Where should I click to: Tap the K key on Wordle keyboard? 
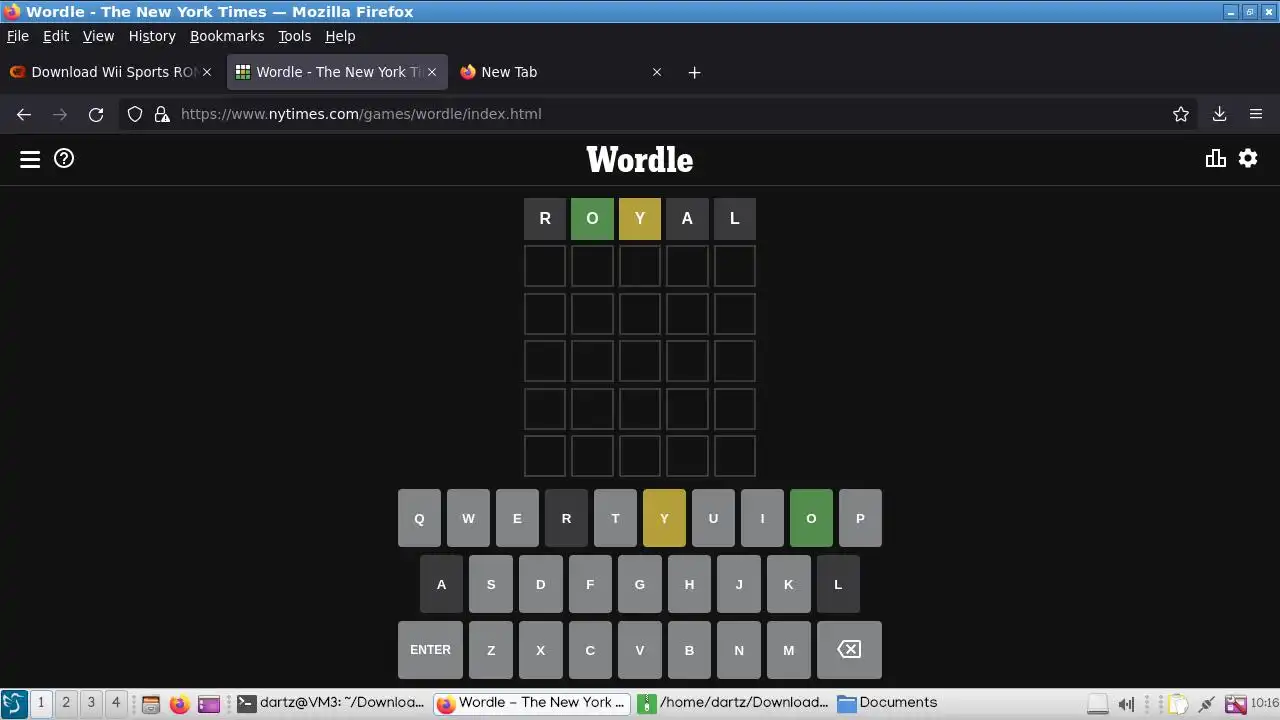(x=788, y=584)
